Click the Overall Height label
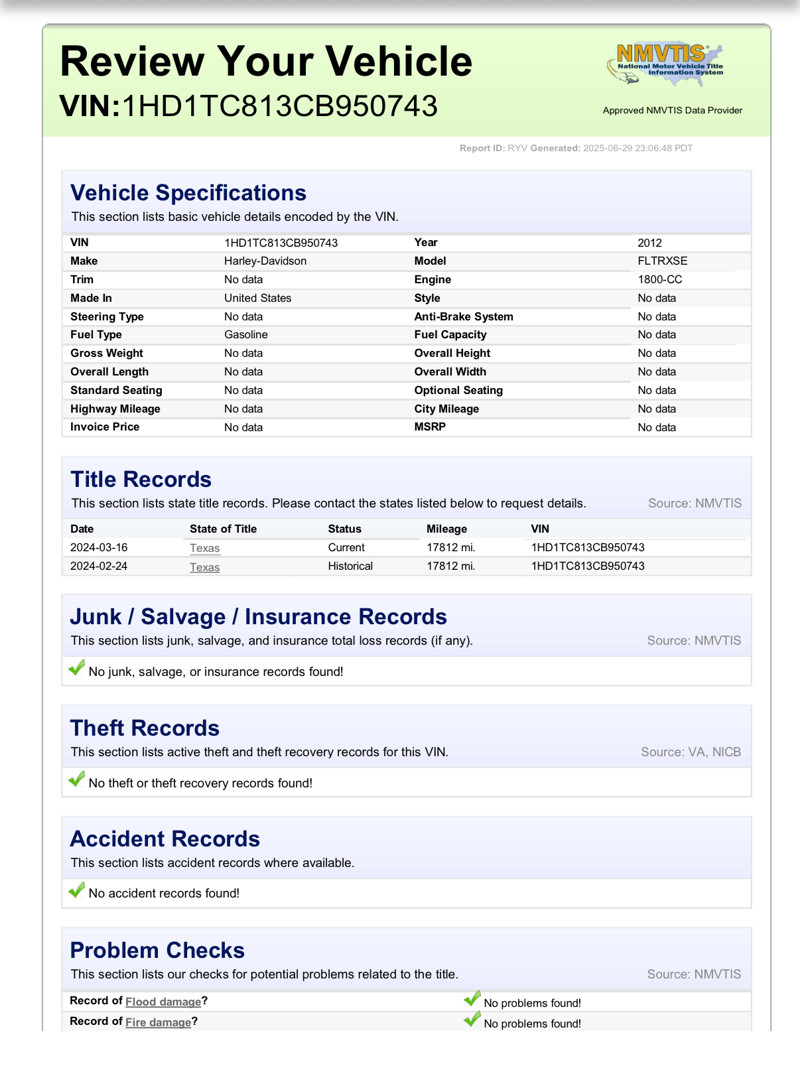 (452, 353)
